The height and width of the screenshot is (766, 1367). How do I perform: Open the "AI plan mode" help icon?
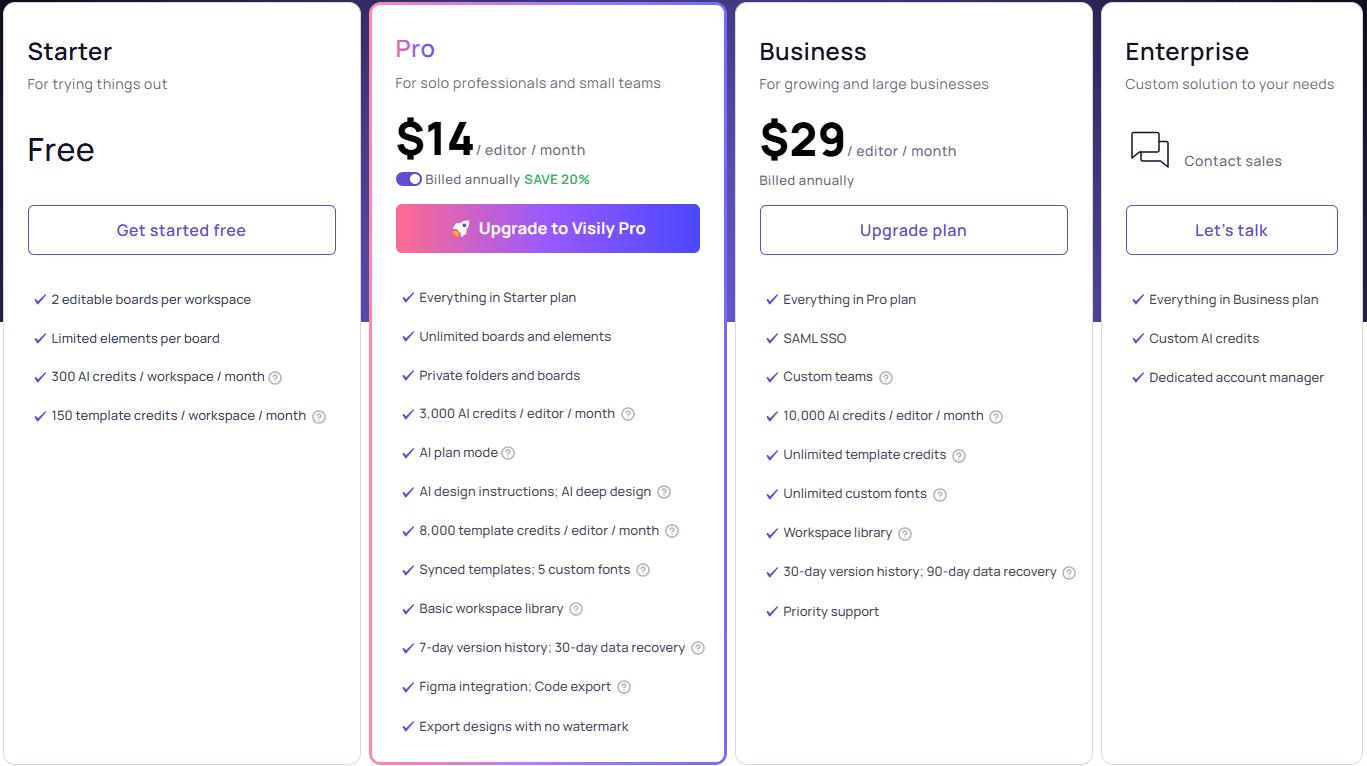coord(508,452)
